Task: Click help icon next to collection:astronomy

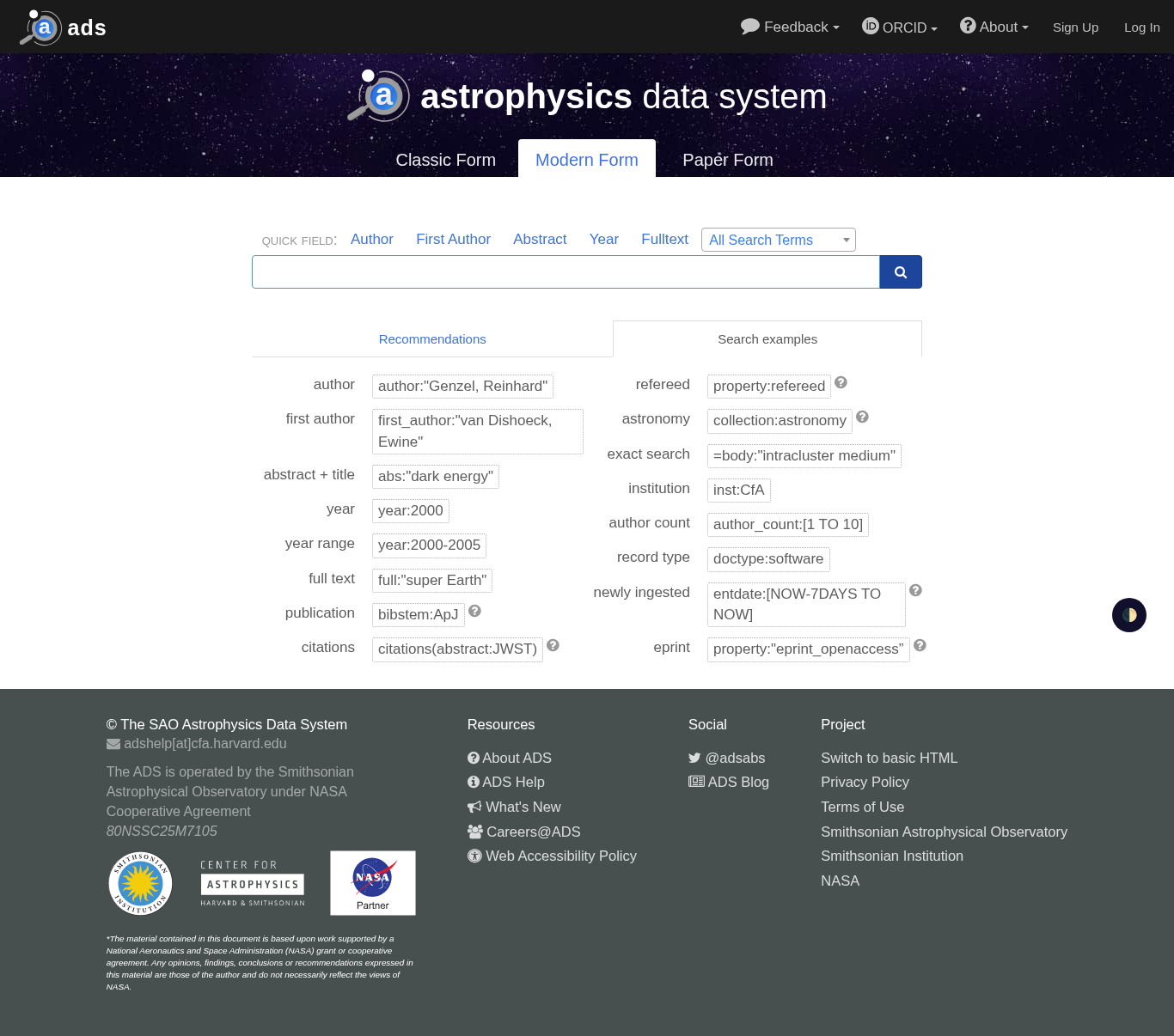Action: point(862,417)
